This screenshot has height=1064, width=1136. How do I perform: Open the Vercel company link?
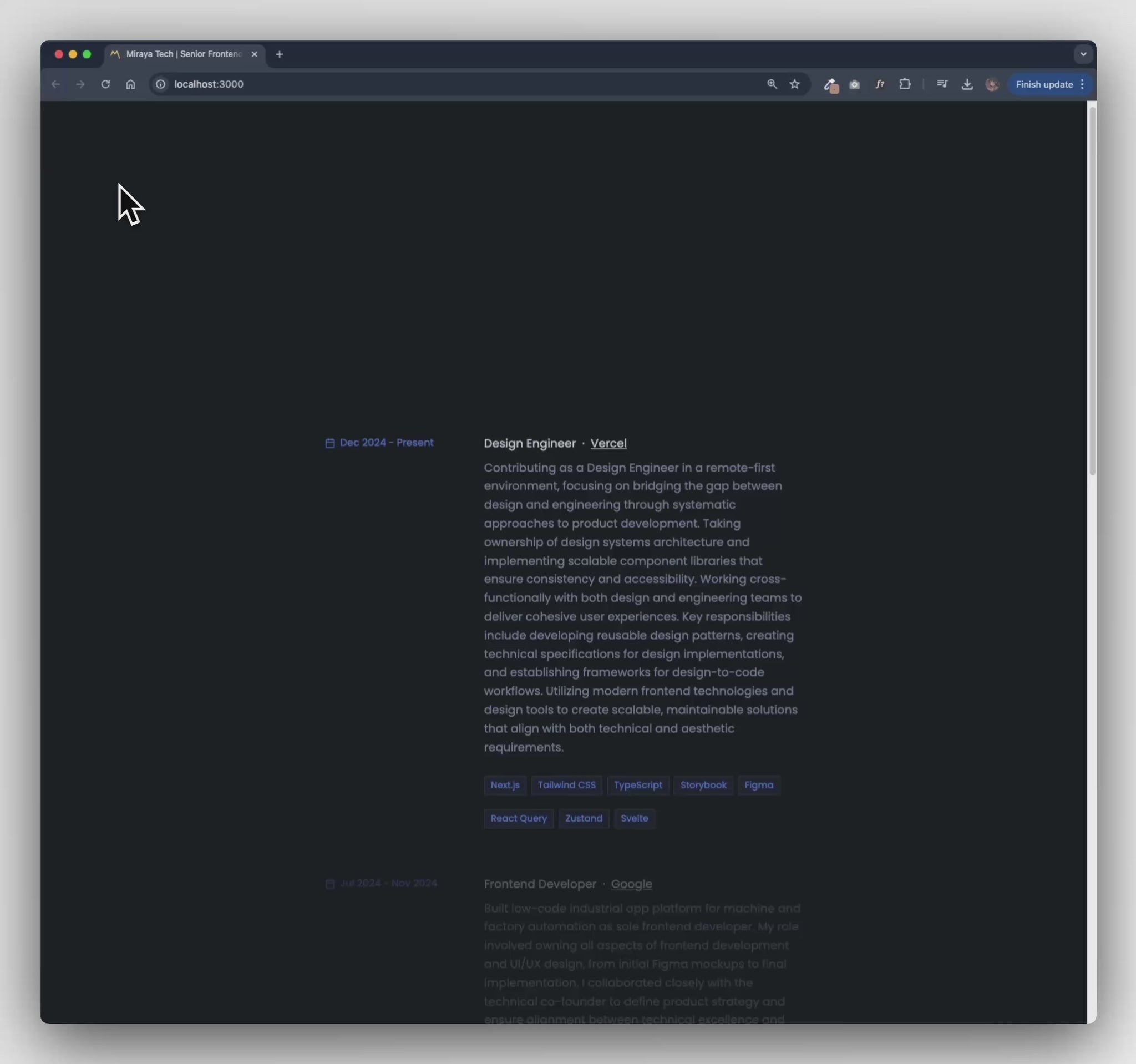608,443
